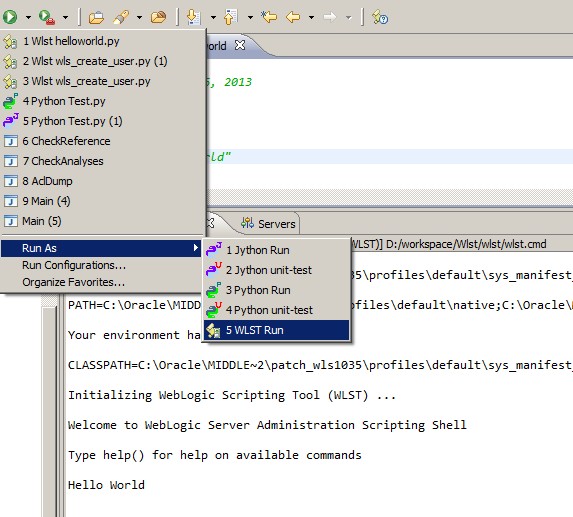The width and height of the screenshot is (573, 517).
Task: Launch 1 Wlst helloworld.py from history
Action: tap(102, 41)
